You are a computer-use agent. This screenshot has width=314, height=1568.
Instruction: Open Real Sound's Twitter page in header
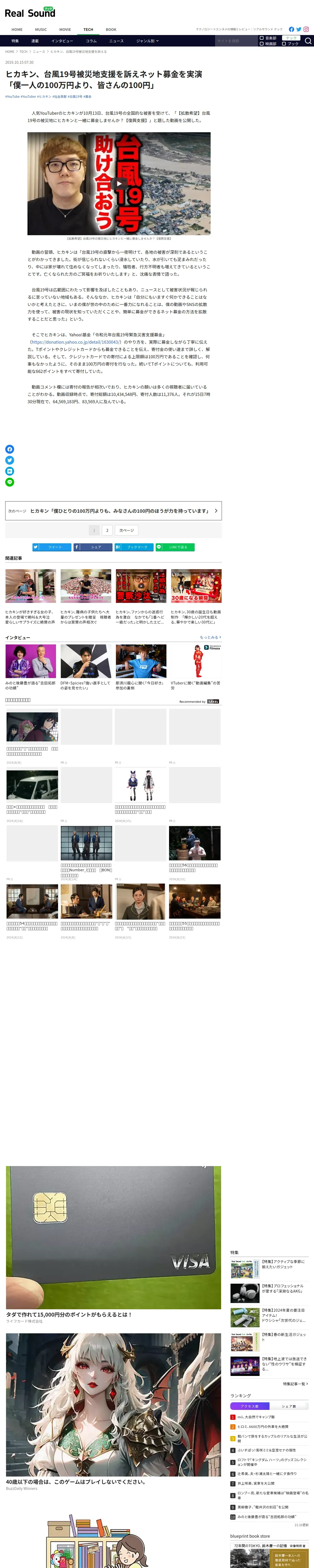tap(299, 29)
